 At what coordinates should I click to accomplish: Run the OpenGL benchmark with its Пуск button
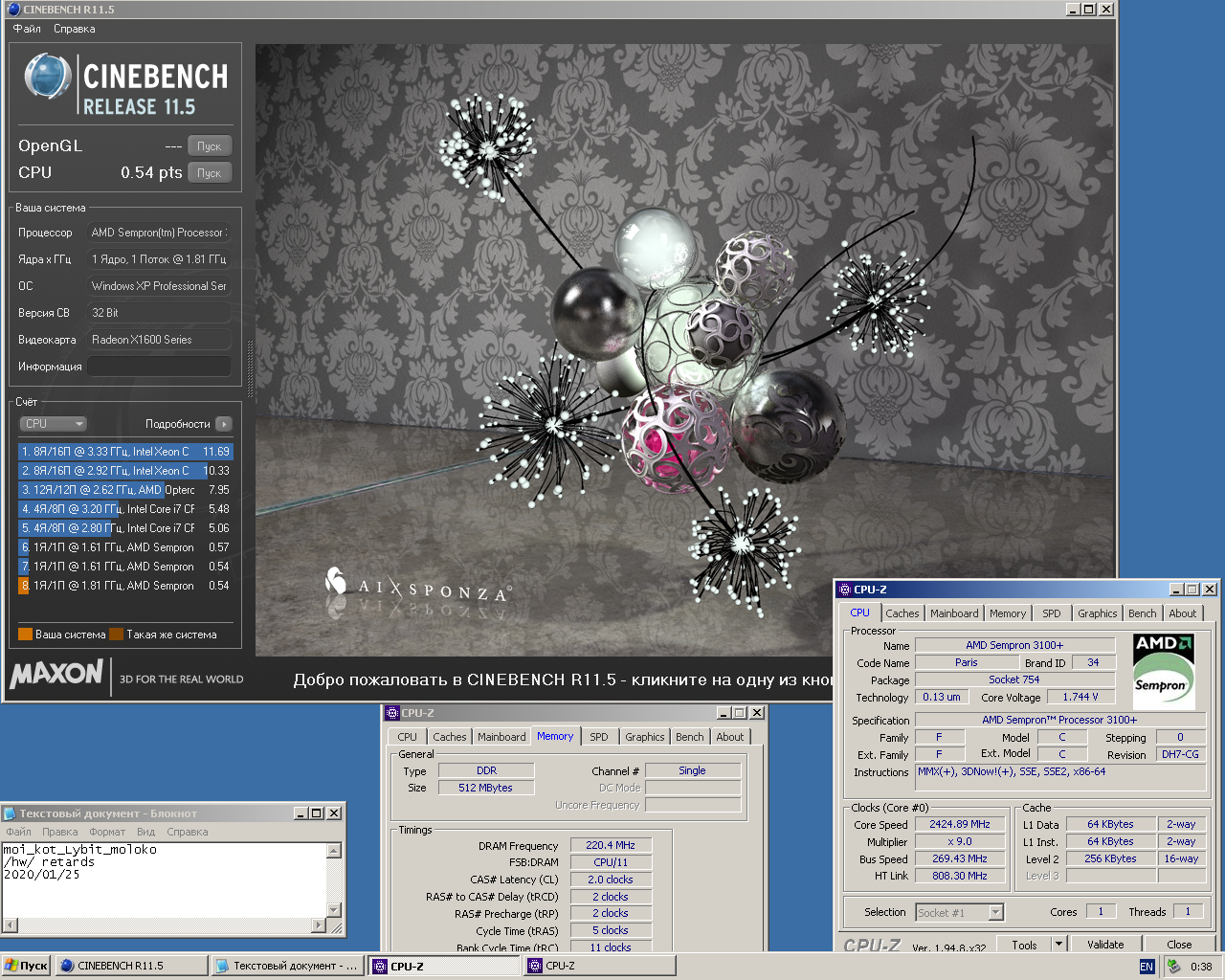(210, 146)
